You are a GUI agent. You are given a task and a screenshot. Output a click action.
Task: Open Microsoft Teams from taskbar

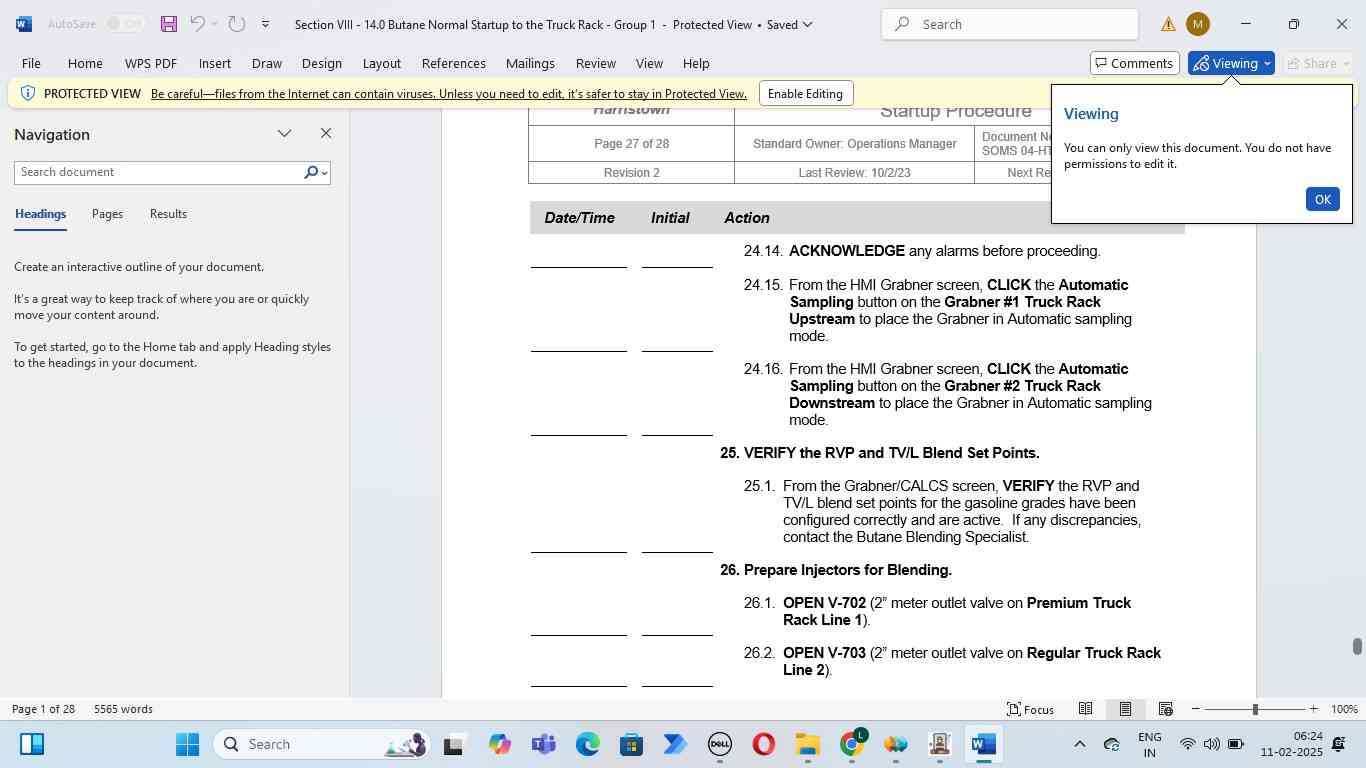(543, 744)
